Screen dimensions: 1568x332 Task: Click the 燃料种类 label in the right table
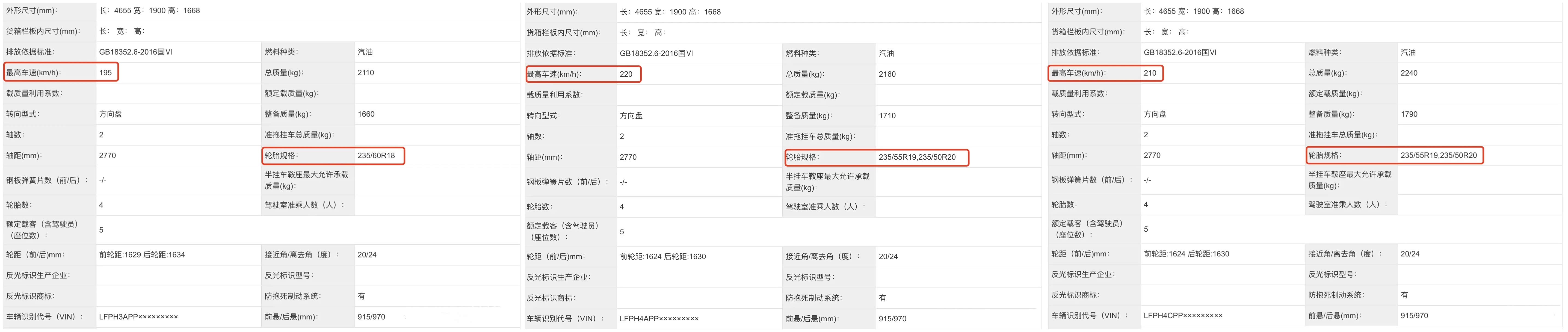pyautogui.click(x=1326, y=52)
